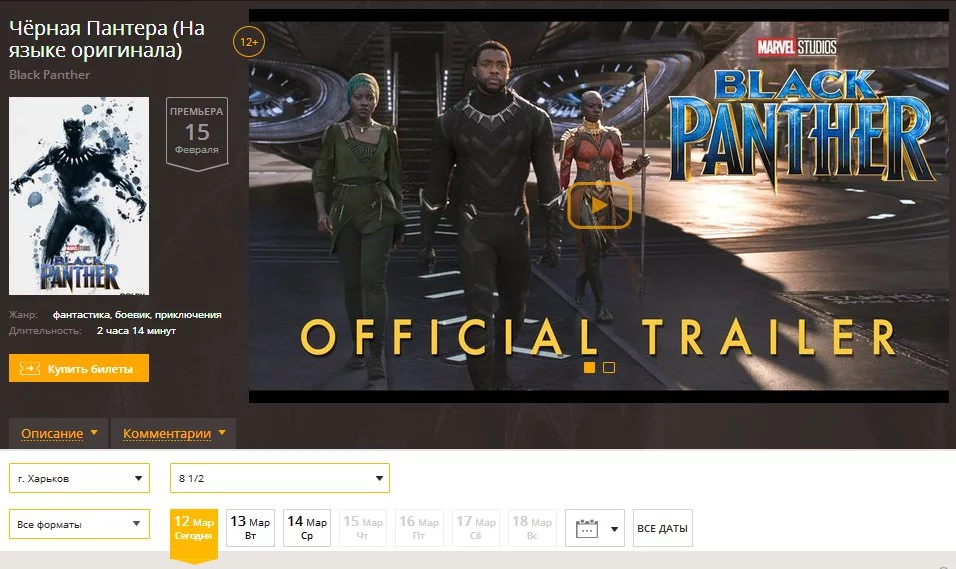Click the 12+ age rating badge
Image resolution: width=956 pixels, height=569 pixels.
249,42
